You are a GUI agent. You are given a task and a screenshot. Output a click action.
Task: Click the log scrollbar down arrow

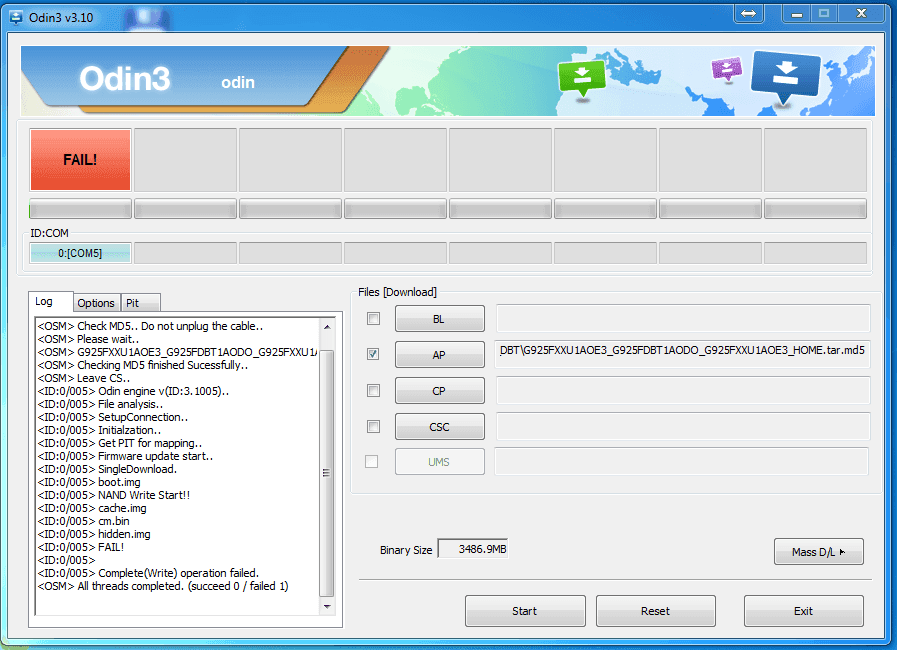(327, 607)
